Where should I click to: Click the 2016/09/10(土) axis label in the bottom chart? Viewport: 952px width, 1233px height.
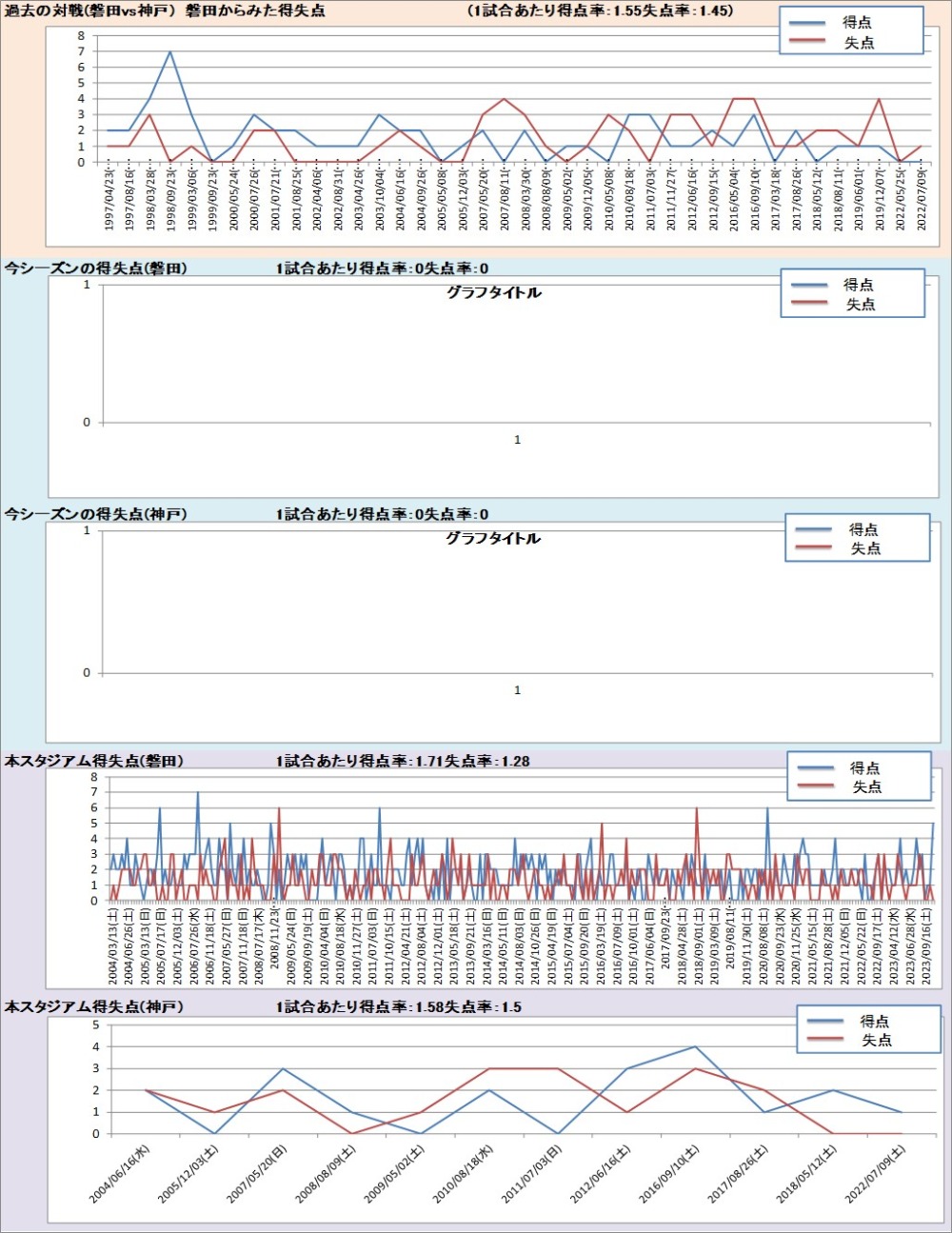pyautogui.click(x=669, y=1173)
